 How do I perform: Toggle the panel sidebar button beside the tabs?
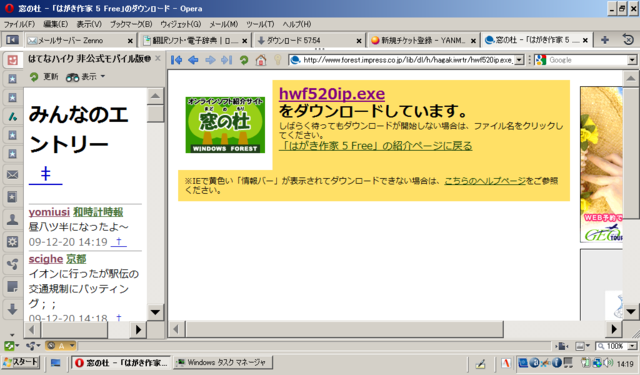pyautogui.click(x=12, y=40)
